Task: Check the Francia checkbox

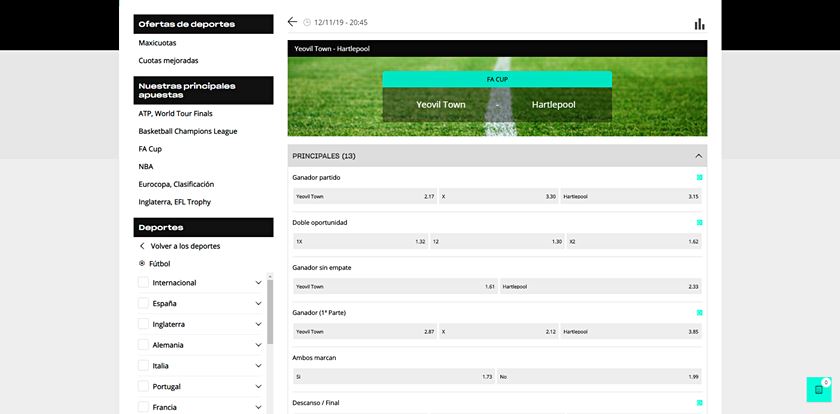Action: click(x=143, y=407)
